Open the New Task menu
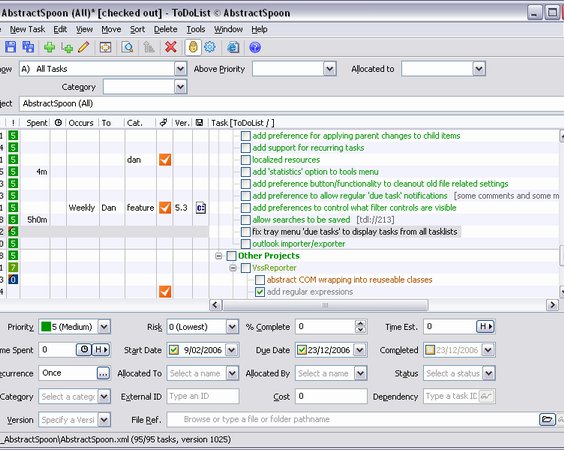 (27, 29)
